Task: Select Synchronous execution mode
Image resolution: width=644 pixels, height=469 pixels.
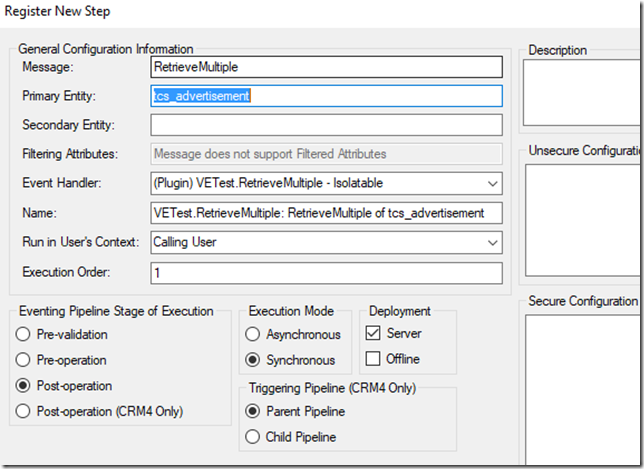Action: (x=253, y=360)
